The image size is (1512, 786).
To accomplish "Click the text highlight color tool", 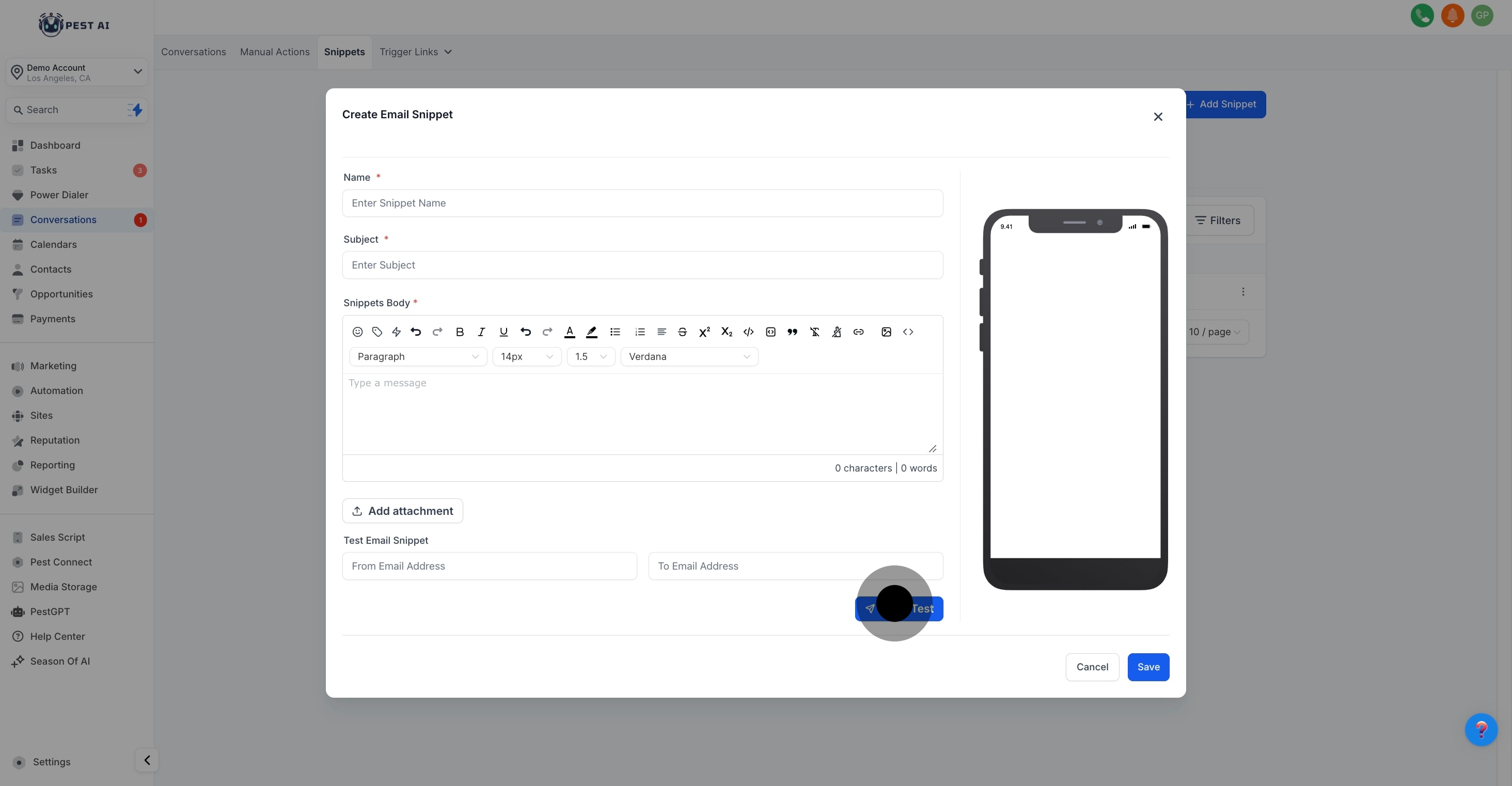I will point(592,332).
